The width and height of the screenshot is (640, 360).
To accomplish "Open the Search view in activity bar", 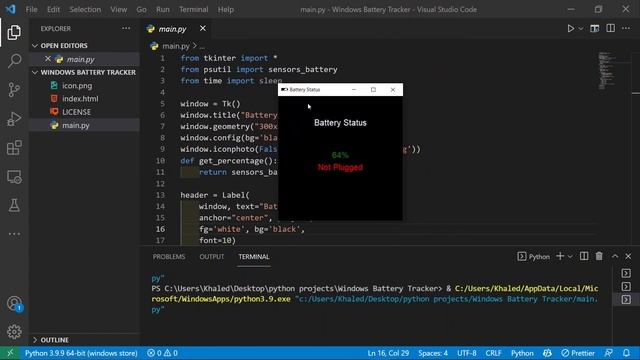I will [x=14, y=61].
